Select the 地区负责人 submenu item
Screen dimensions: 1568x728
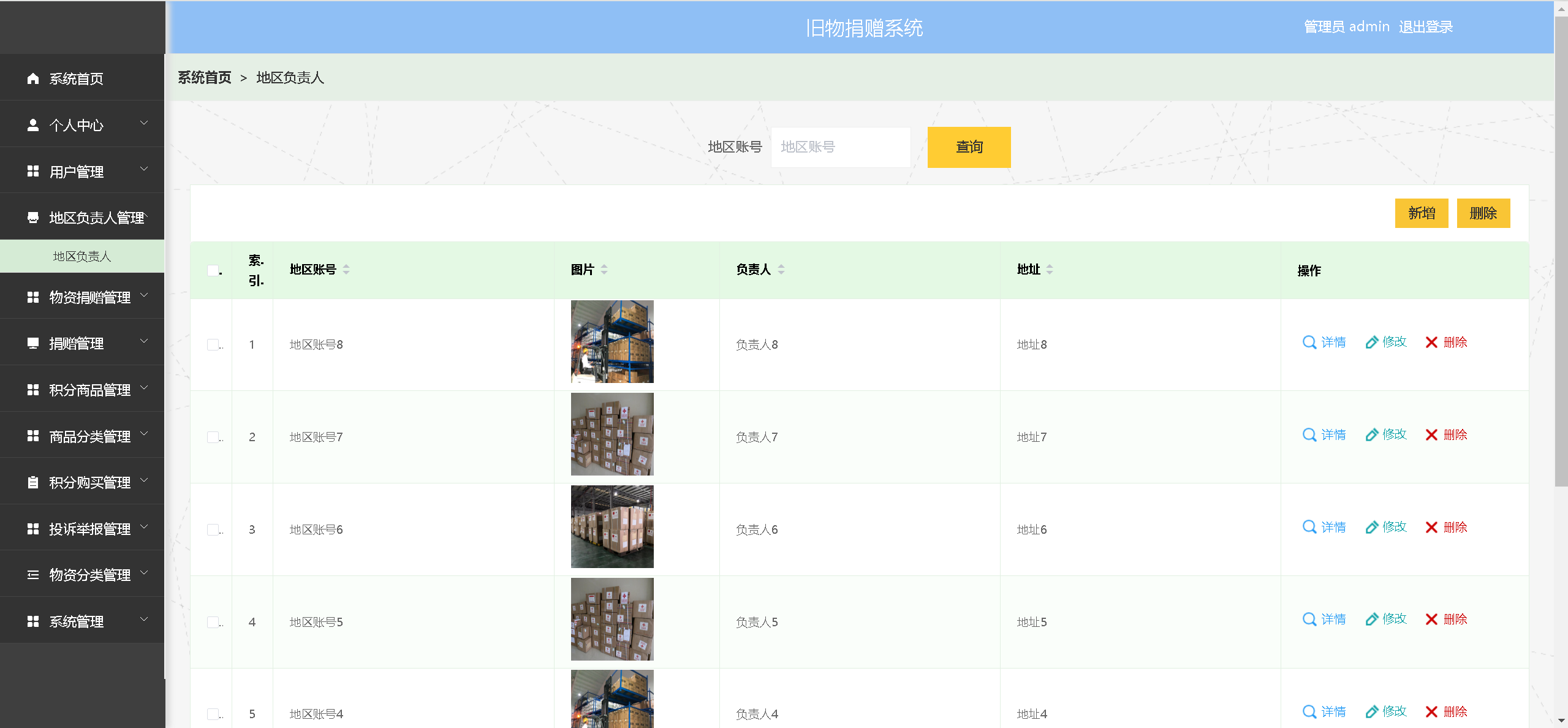[82, 256]
